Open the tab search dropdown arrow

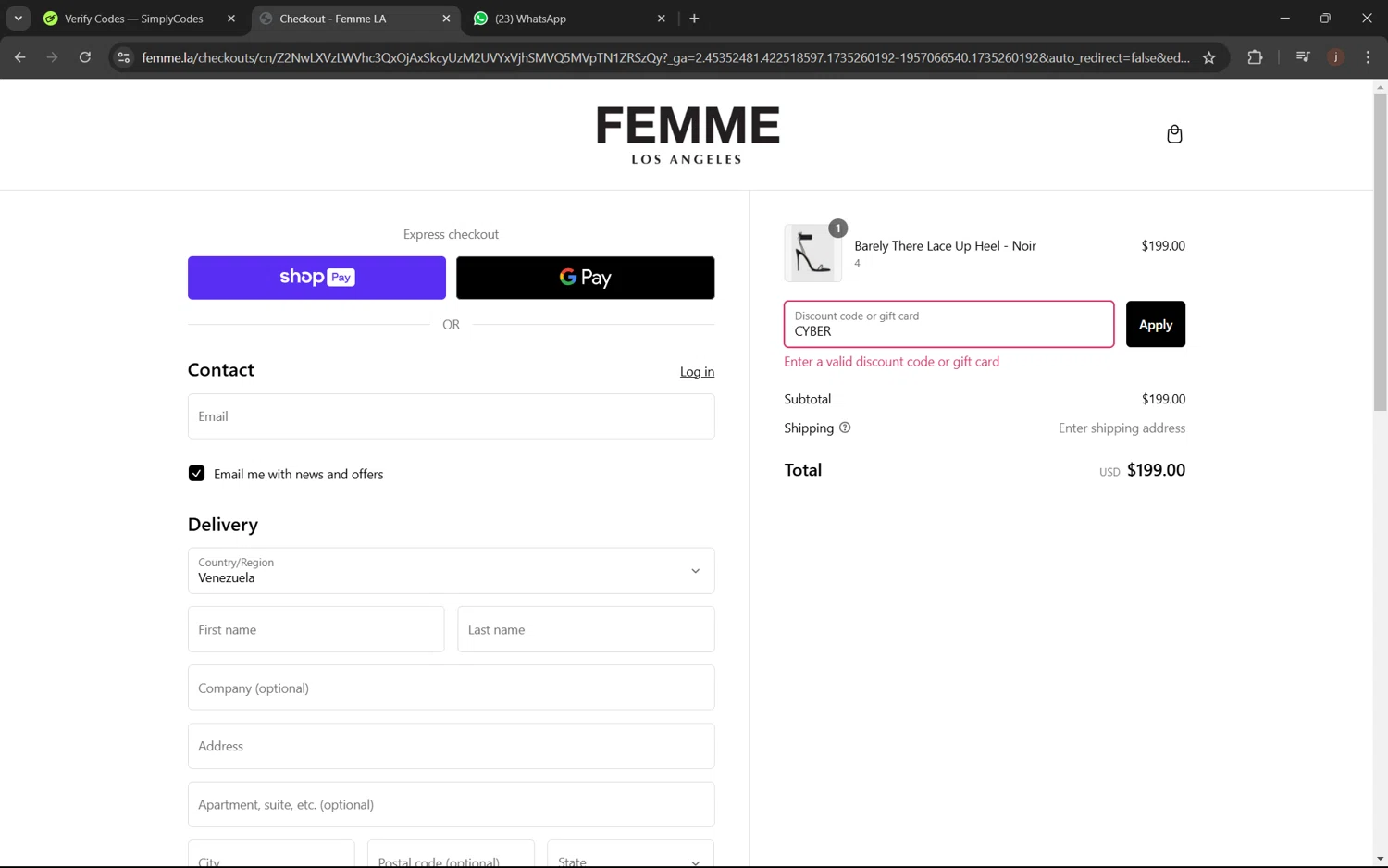[18, 19]
